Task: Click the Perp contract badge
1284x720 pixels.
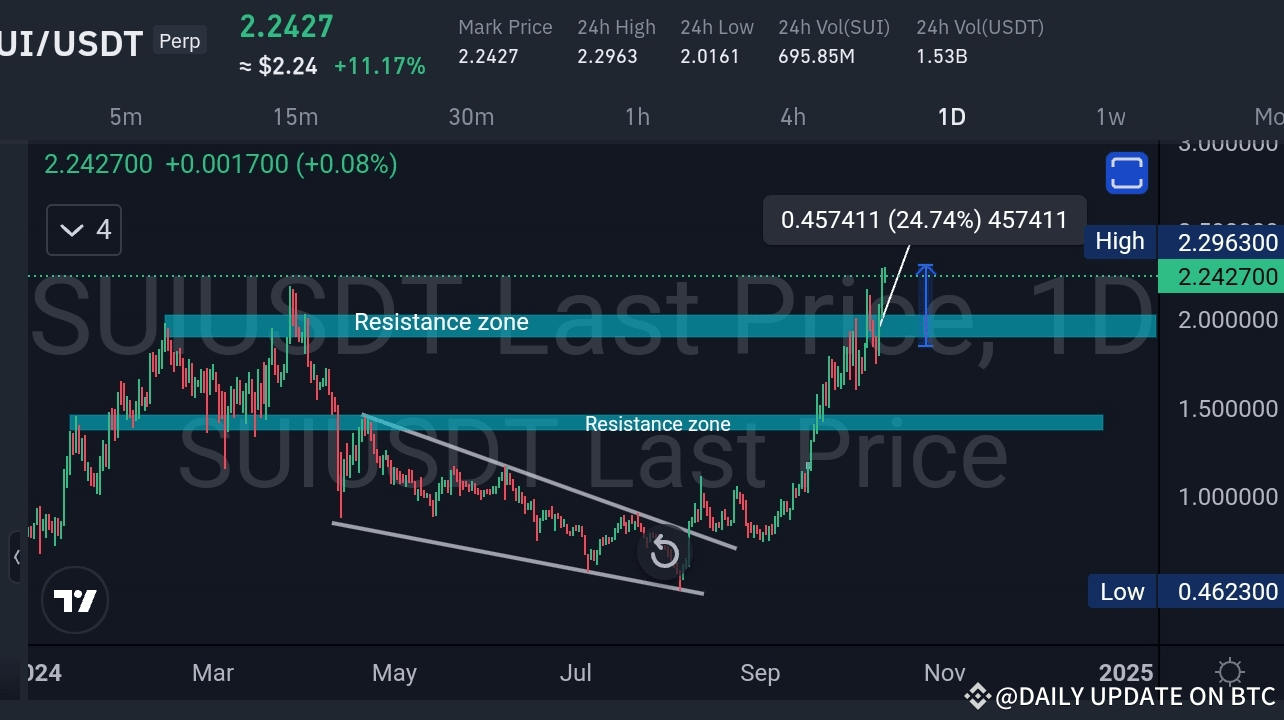Action: [x=179, y=41]
